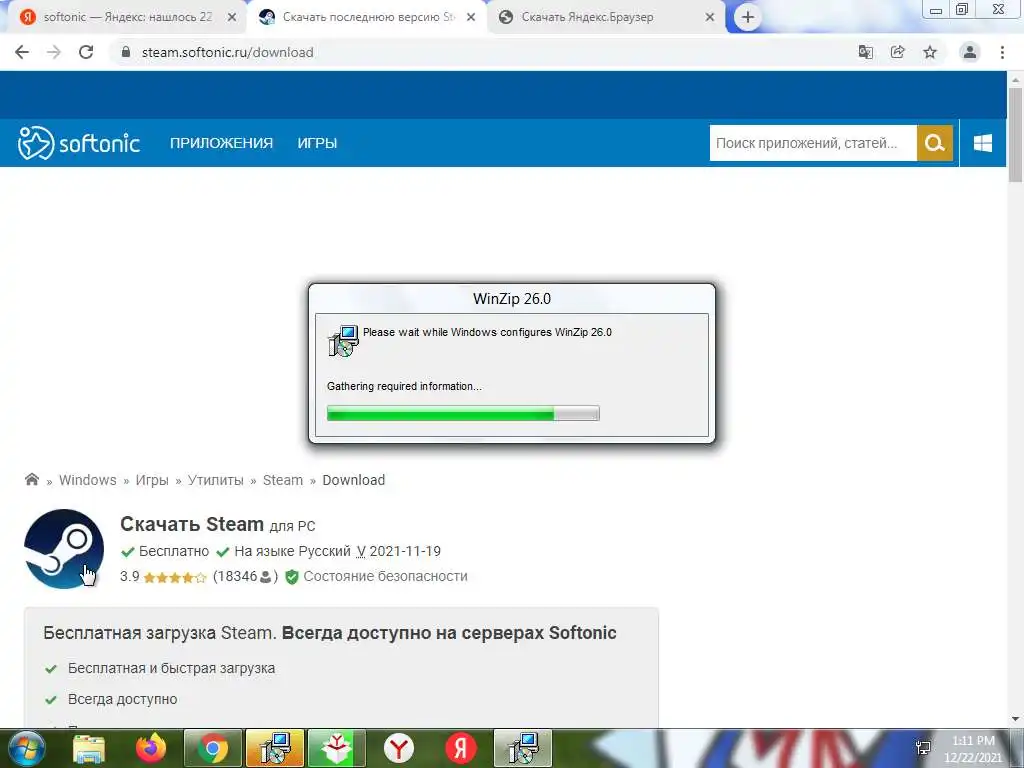1024x768 pixels.
Task: Click the browser forward arrow
Action: (54, 52)
